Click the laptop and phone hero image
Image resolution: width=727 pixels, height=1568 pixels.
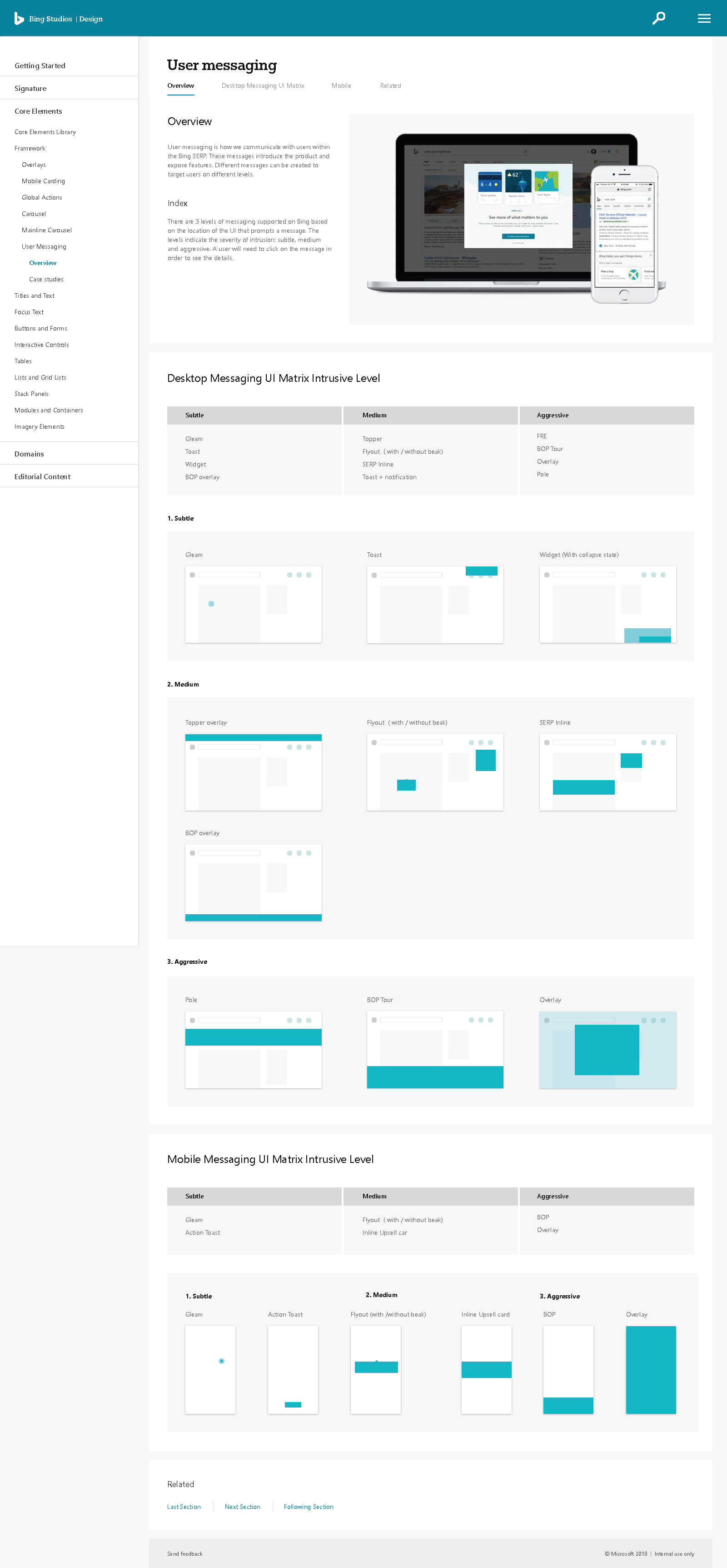[x=521, y=219]
